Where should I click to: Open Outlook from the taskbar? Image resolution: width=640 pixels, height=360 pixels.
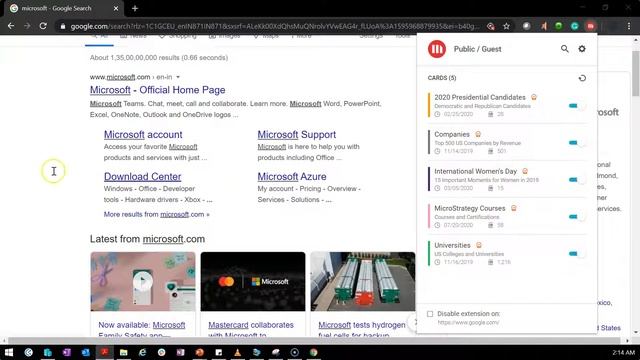[85, 352]
